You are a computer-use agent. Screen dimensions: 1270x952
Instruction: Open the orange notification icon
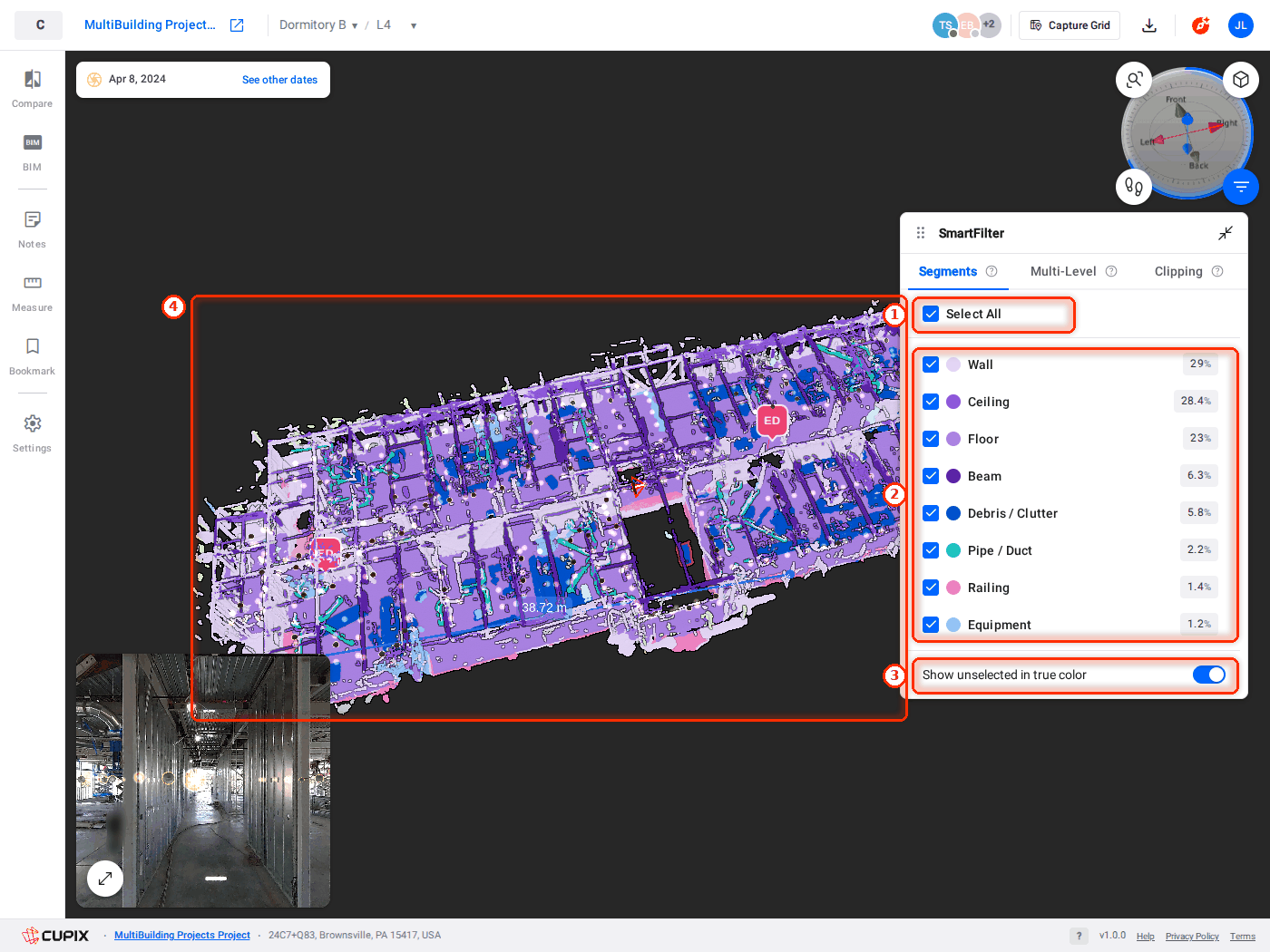click(1200, 25)
